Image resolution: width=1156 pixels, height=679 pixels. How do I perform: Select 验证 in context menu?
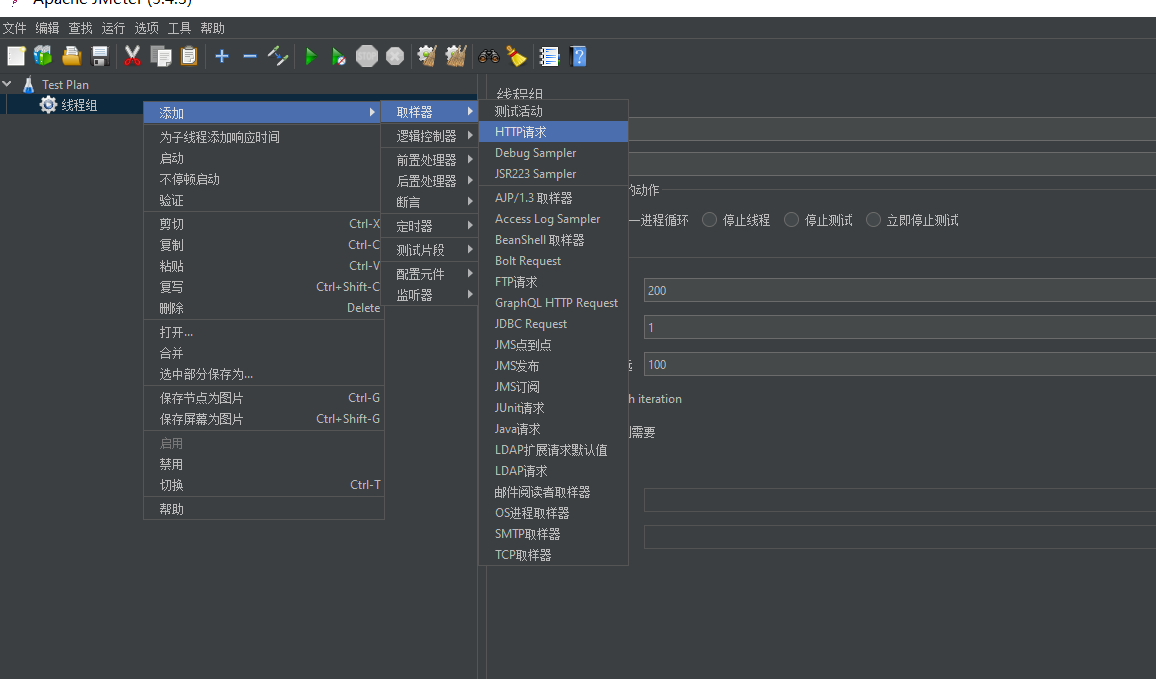point(264,201)
